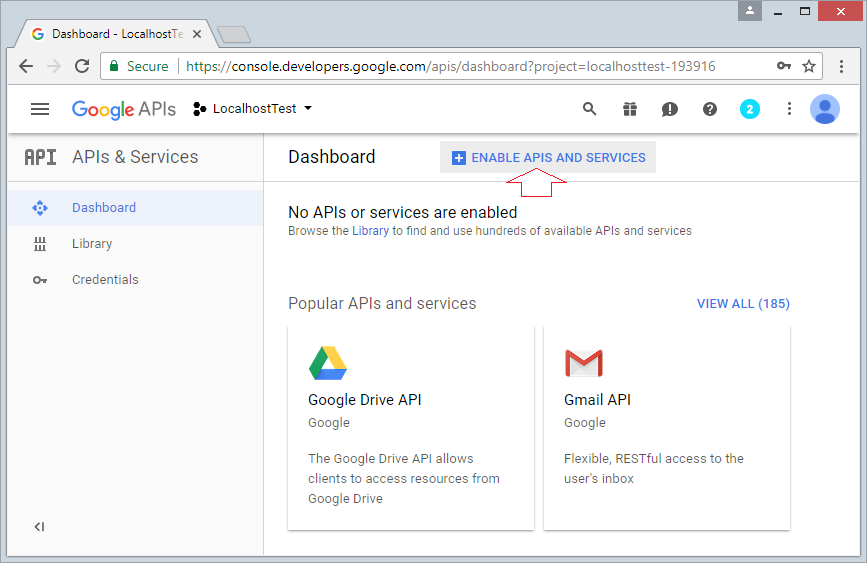The image size is (867, 563).
Task: Open Library in the sidebar
Action: tap(135, 244)
